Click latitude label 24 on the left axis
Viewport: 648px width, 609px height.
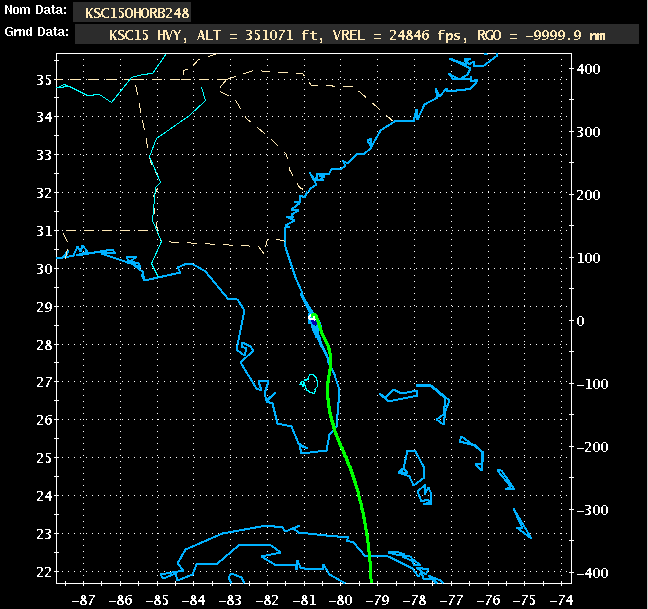[44, 496]
